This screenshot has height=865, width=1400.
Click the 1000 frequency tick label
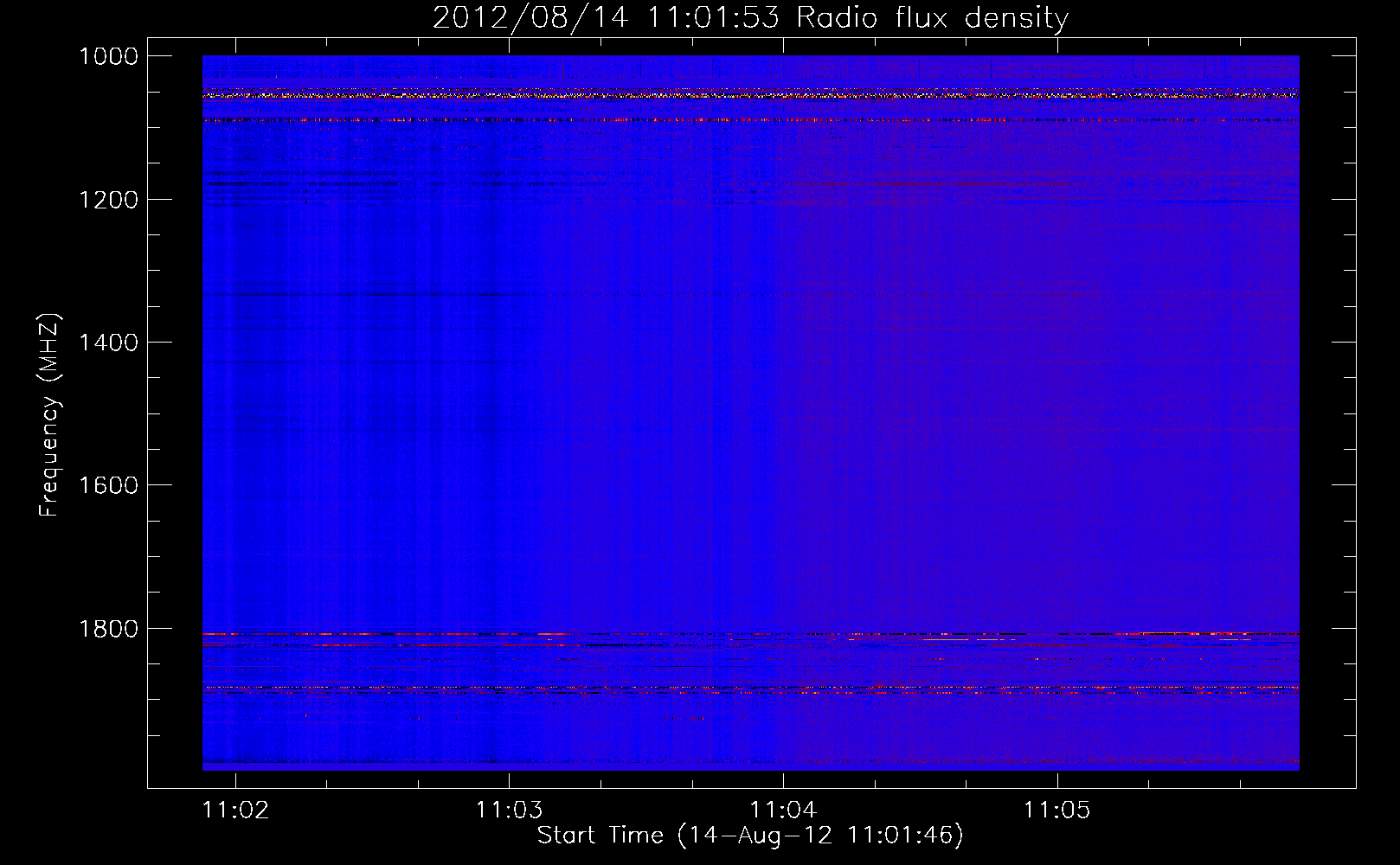click(108, 56)
